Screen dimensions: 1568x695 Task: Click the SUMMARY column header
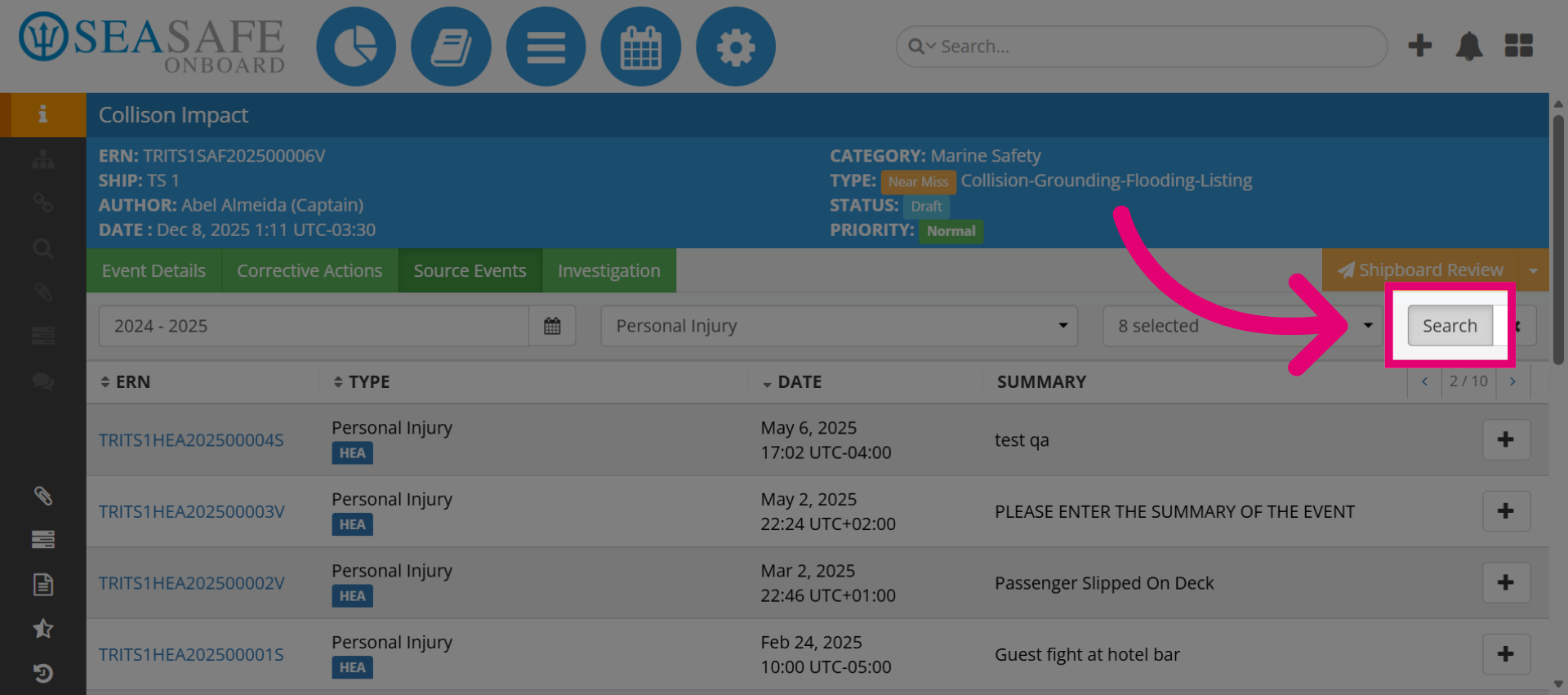[1041, 381]
